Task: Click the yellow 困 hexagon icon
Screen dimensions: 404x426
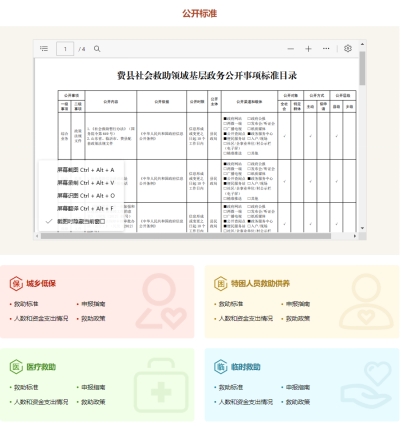Action: pos(221,284)
